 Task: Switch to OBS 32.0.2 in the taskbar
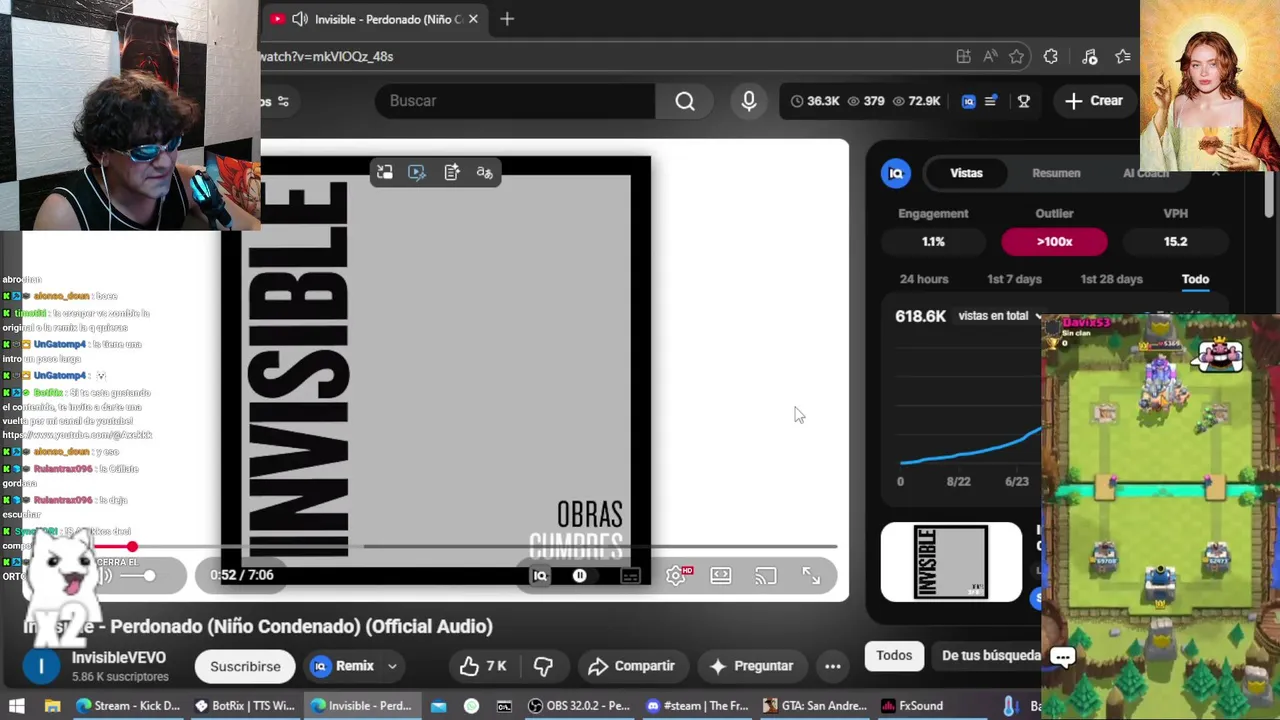[579, 706]
